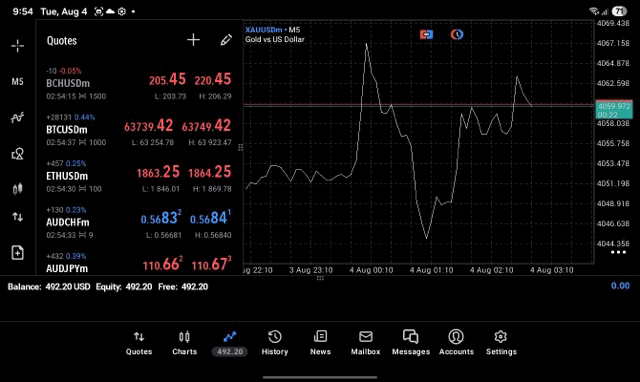The image size is (640, 382).
Task: Open the News tab
Action: (320, 343)
